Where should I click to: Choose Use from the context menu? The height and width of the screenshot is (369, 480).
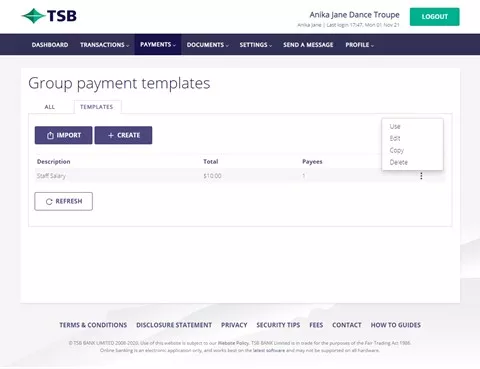coord(395,126)
